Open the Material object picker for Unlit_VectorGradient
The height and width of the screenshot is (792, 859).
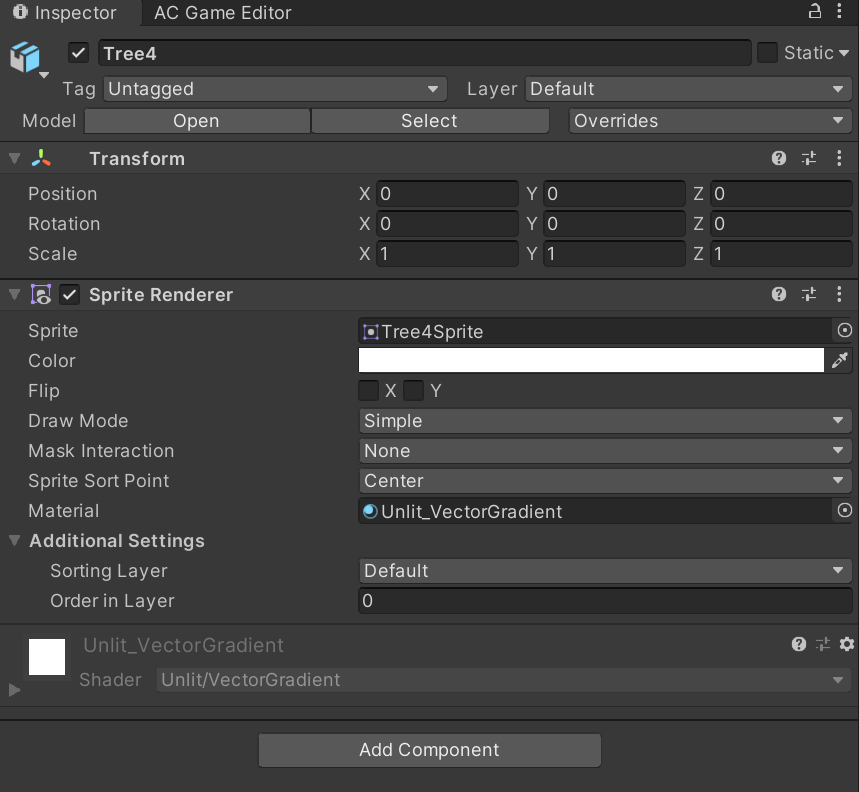click(x=845, y=510)
